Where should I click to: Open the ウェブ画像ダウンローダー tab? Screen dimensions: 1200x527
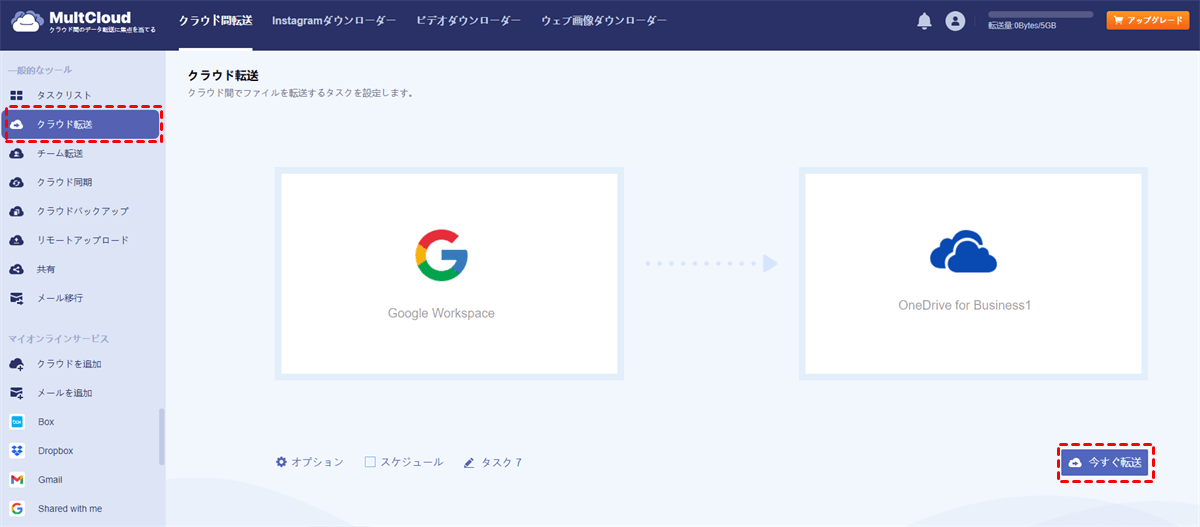coord(603,21)
